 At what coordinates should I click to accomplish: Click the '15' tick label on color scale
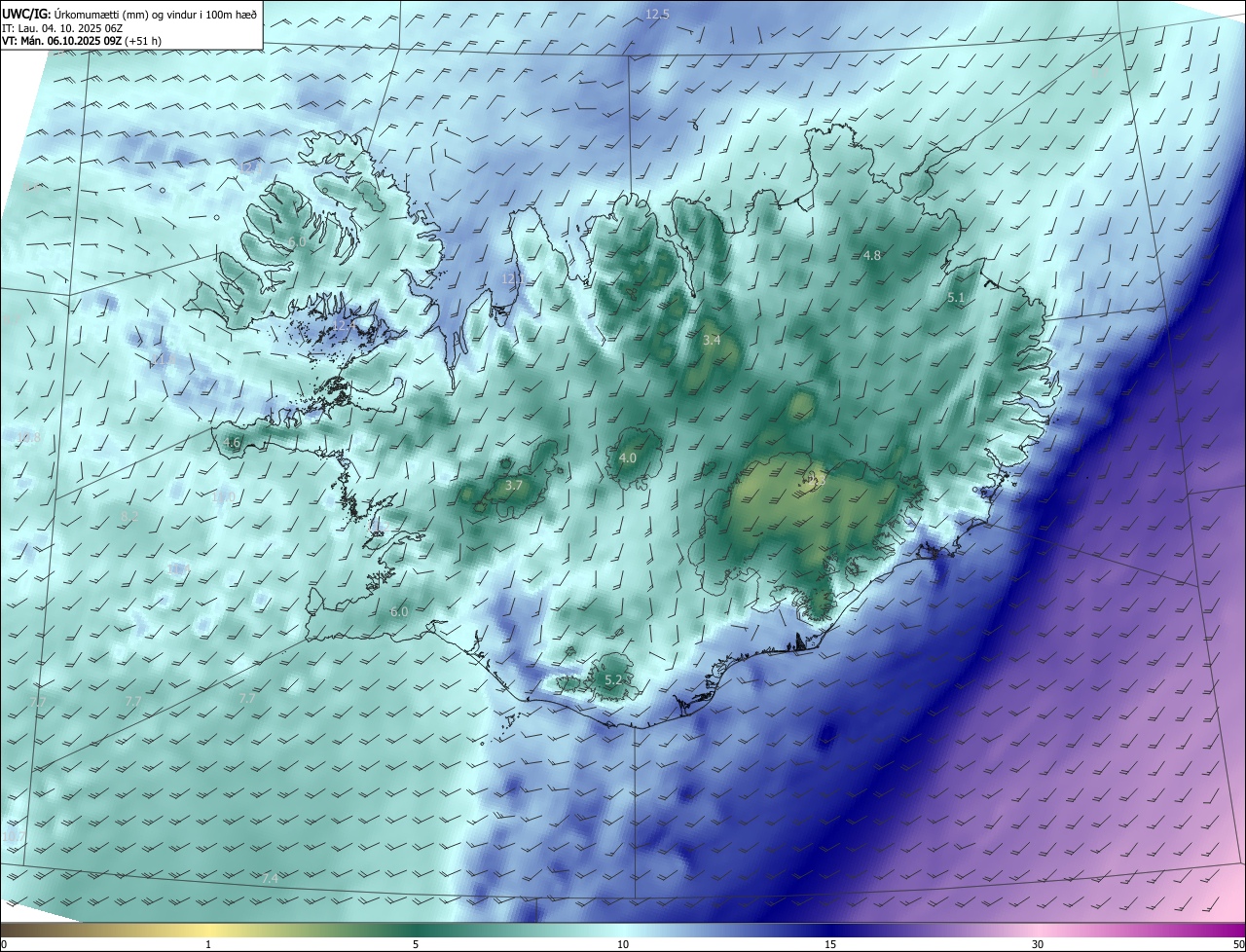pos(830,944)
